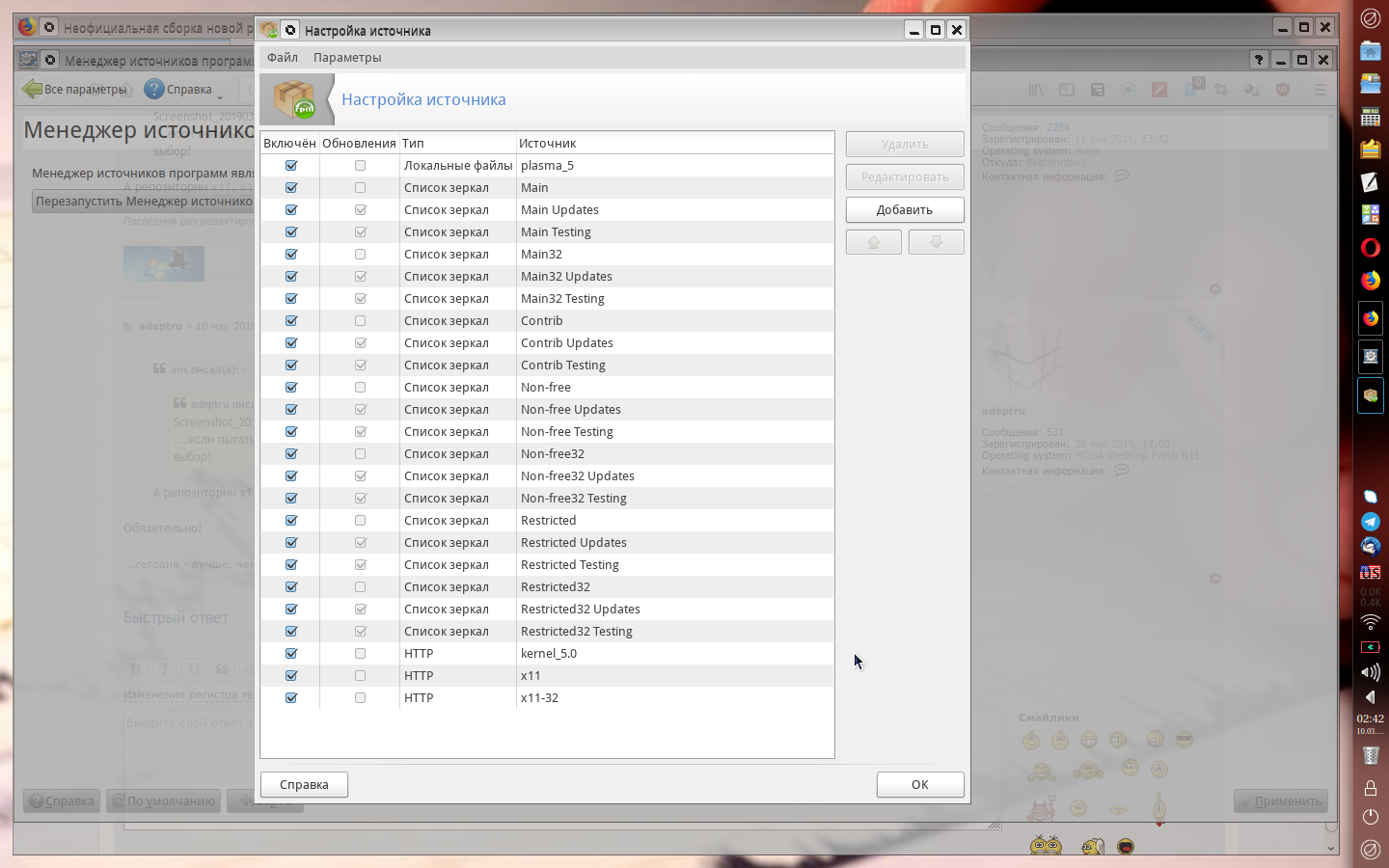Toggle the updates checkbox for Main32
This screenshot has height=868, width=1389.
(360, 255)
